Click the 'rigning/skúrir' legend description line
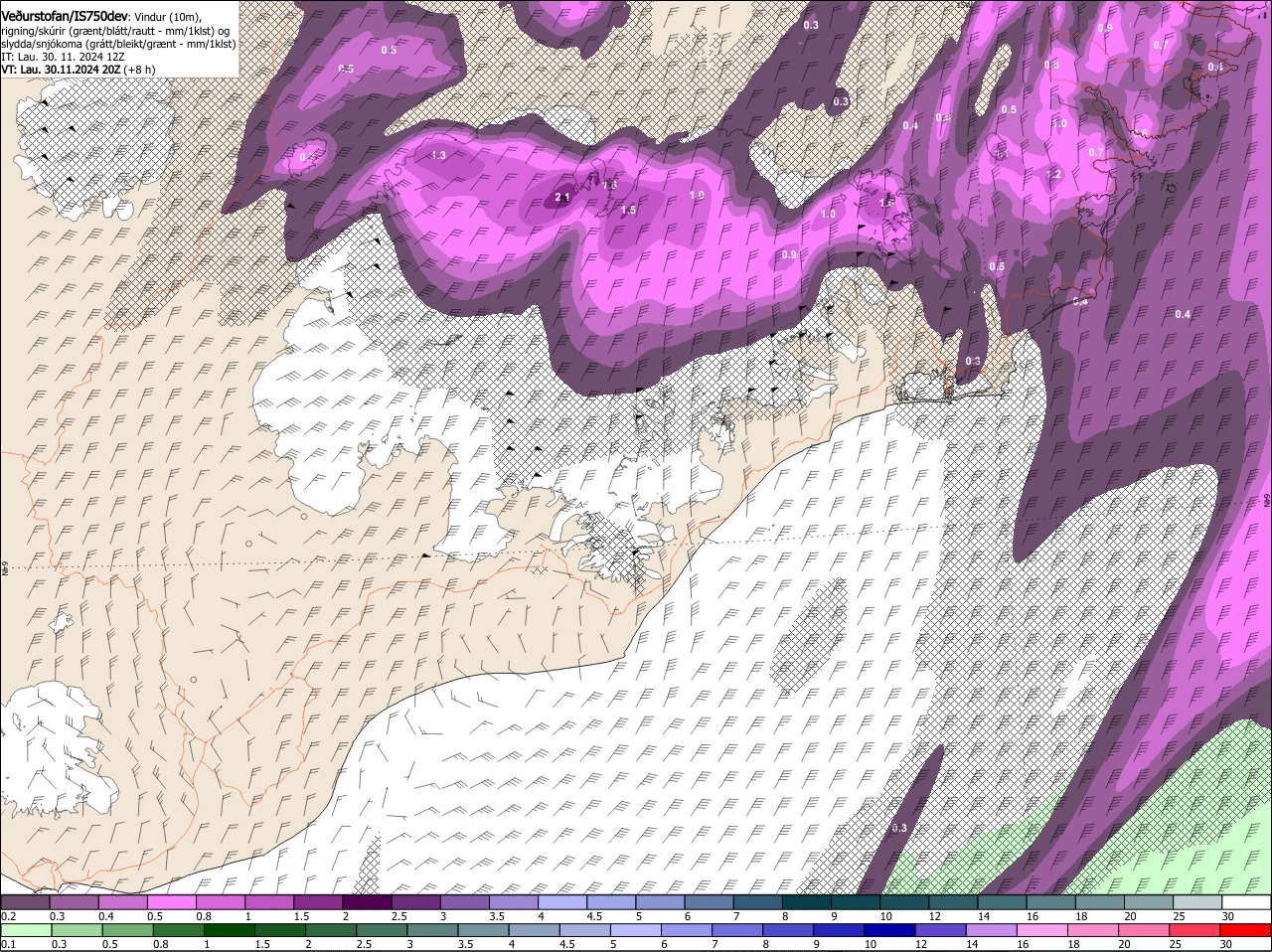 (115, 31)
